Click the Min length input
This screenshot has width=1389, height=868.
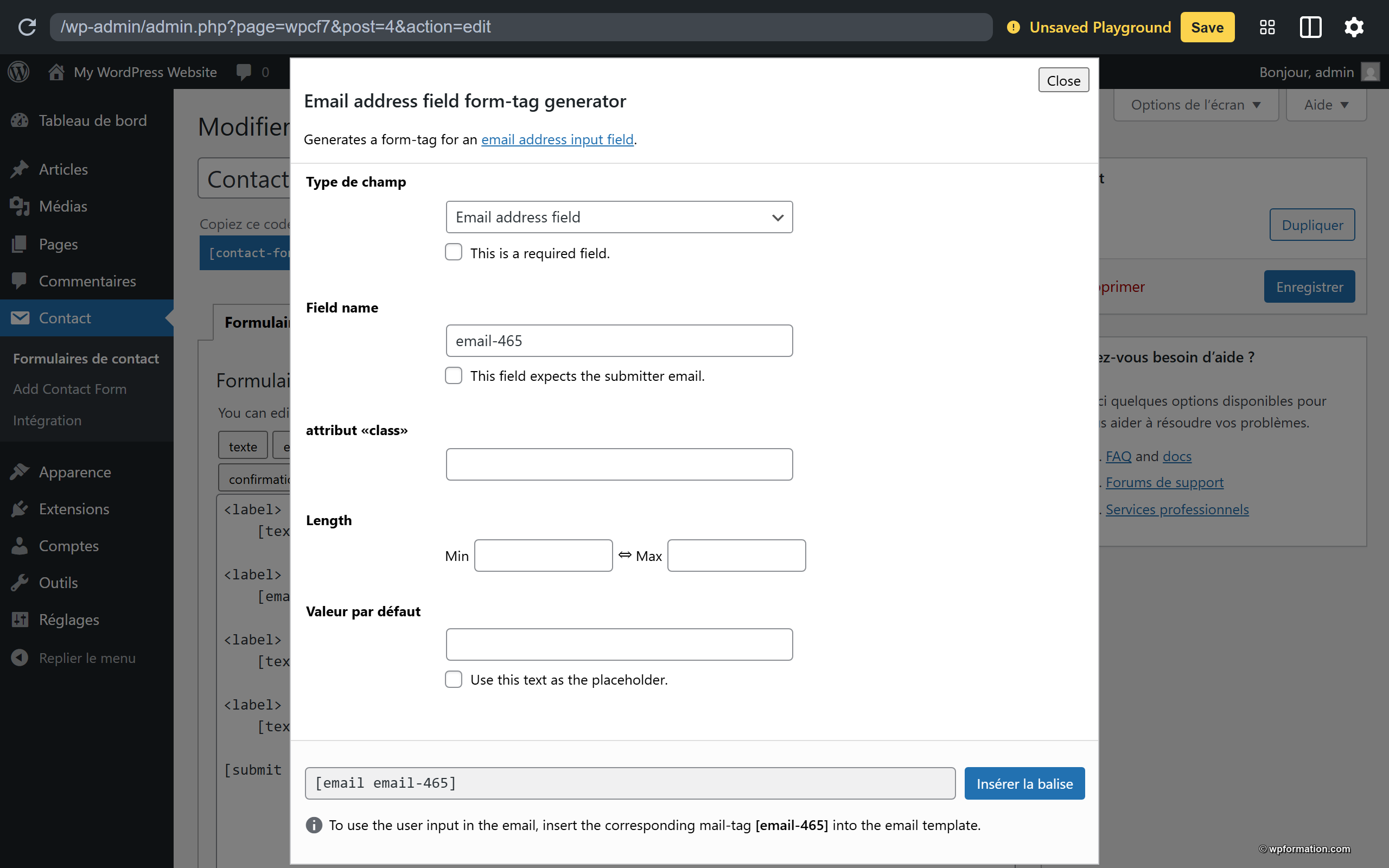[544, 555]
